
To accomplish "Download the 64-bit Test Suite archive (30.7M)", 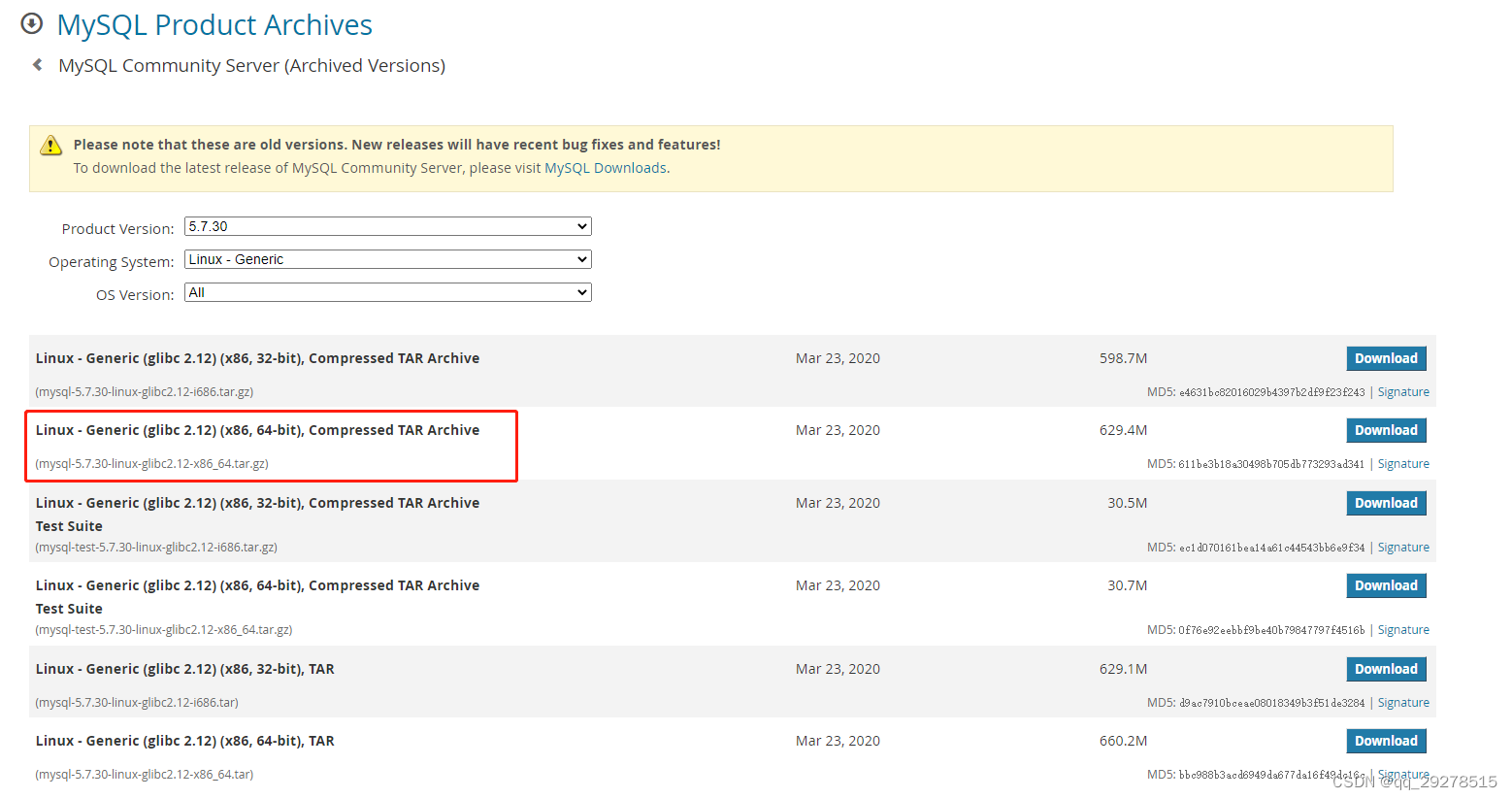I will tap(1386, 585).
